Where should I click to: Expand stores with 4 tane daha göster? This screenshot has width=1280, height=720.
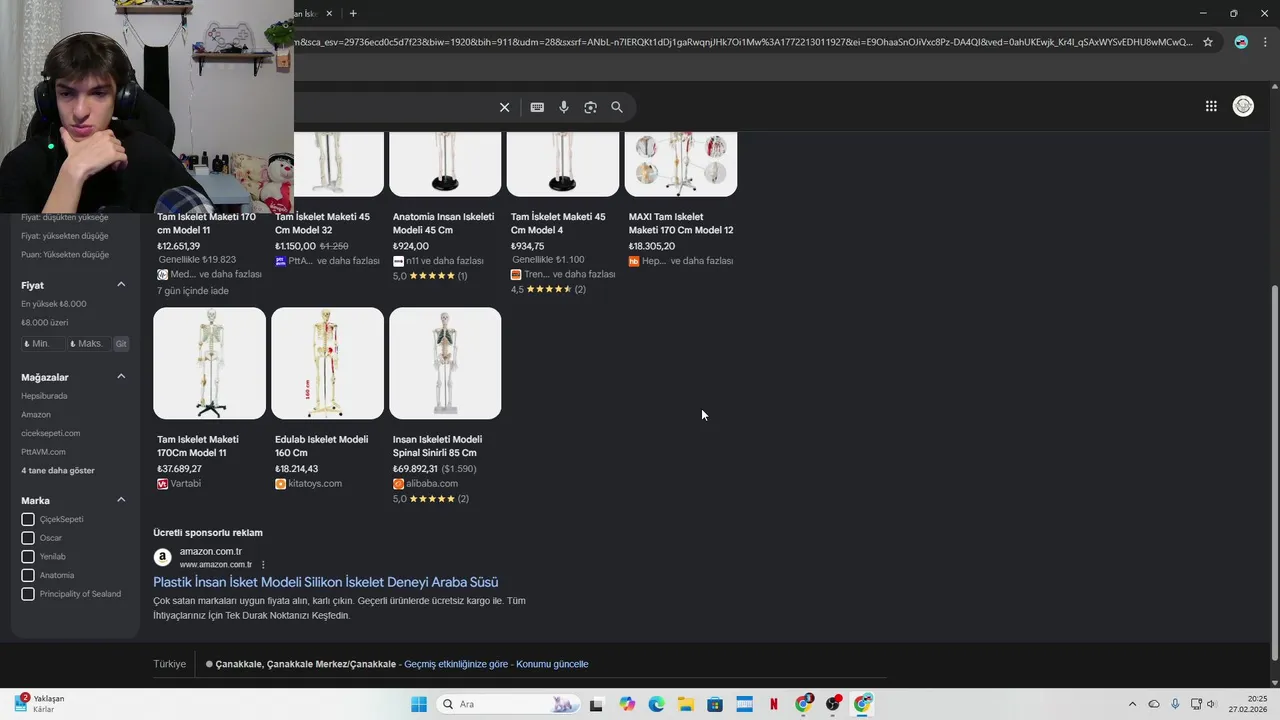click(58, 470)
